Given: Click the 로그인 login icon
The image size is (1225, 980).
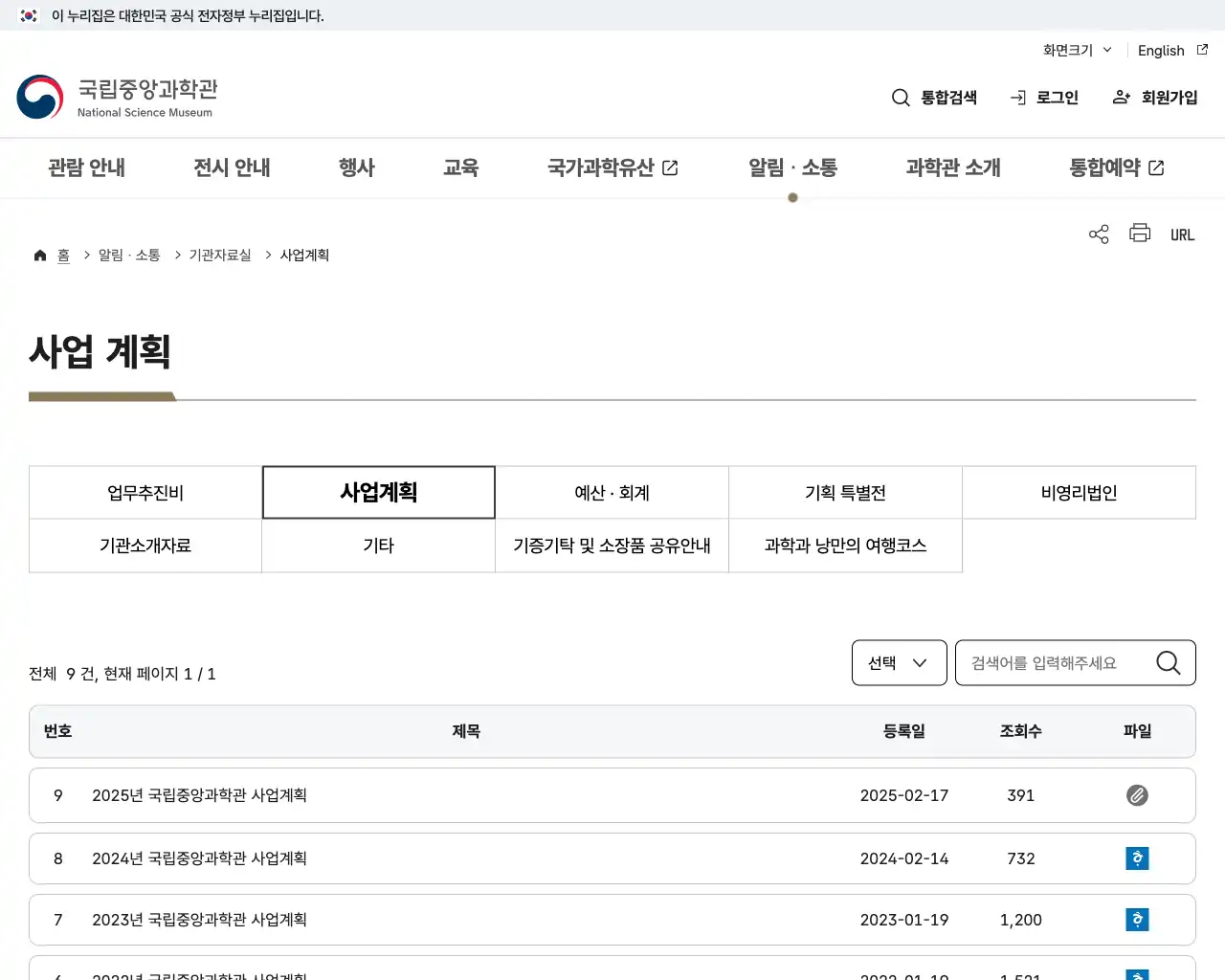Looking at the screenshot, I should (x=1016, y=97).
